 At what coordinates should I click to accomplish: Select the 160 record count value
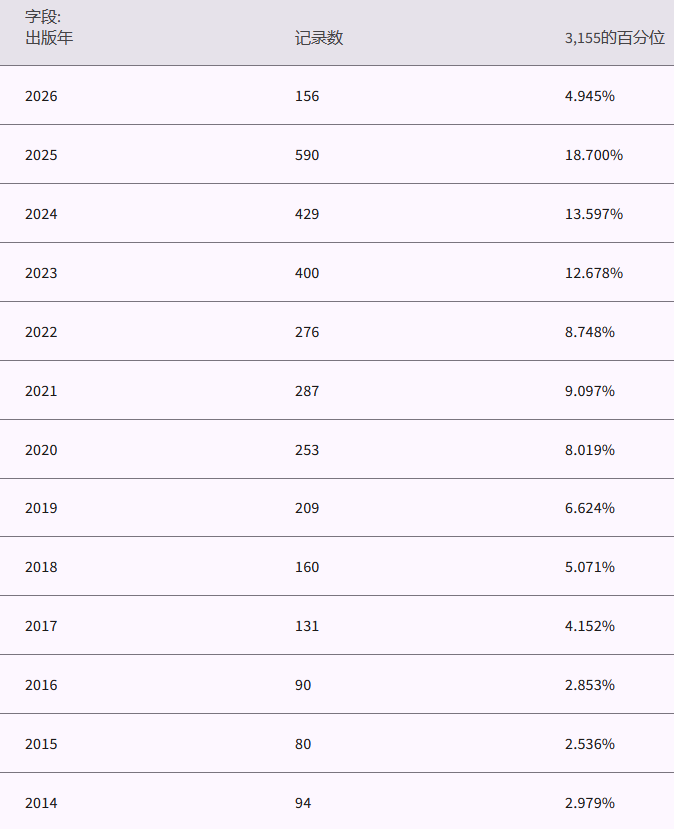[307, 567]
